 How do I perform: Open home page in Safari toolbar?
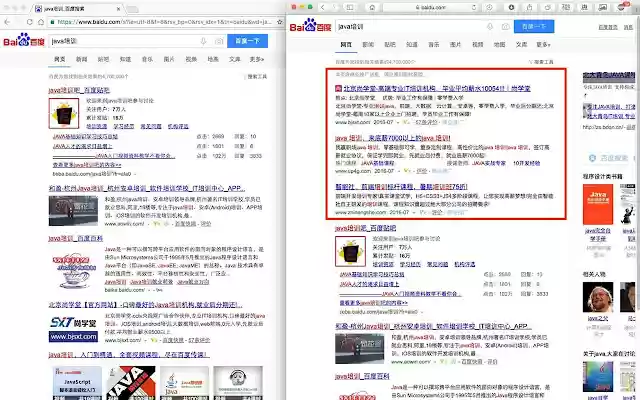[x=372, y=7]
